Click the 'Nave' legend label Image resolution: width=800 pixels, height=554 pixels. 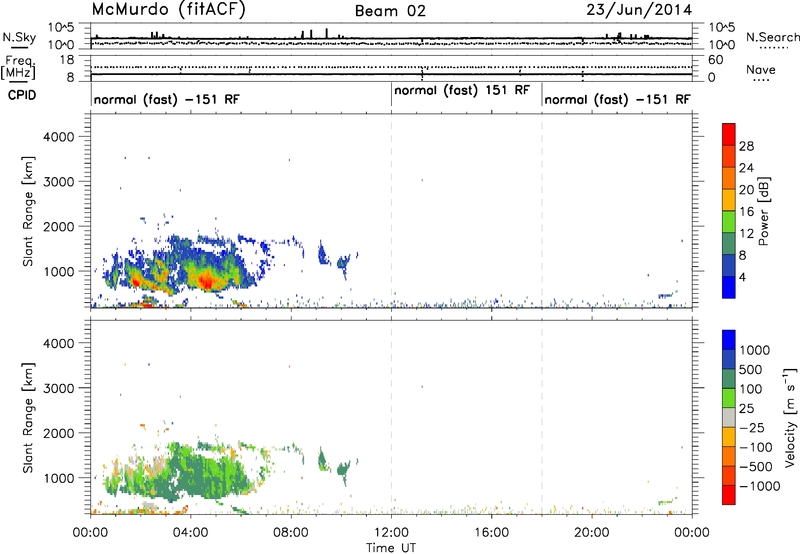[x=761, y=70]
